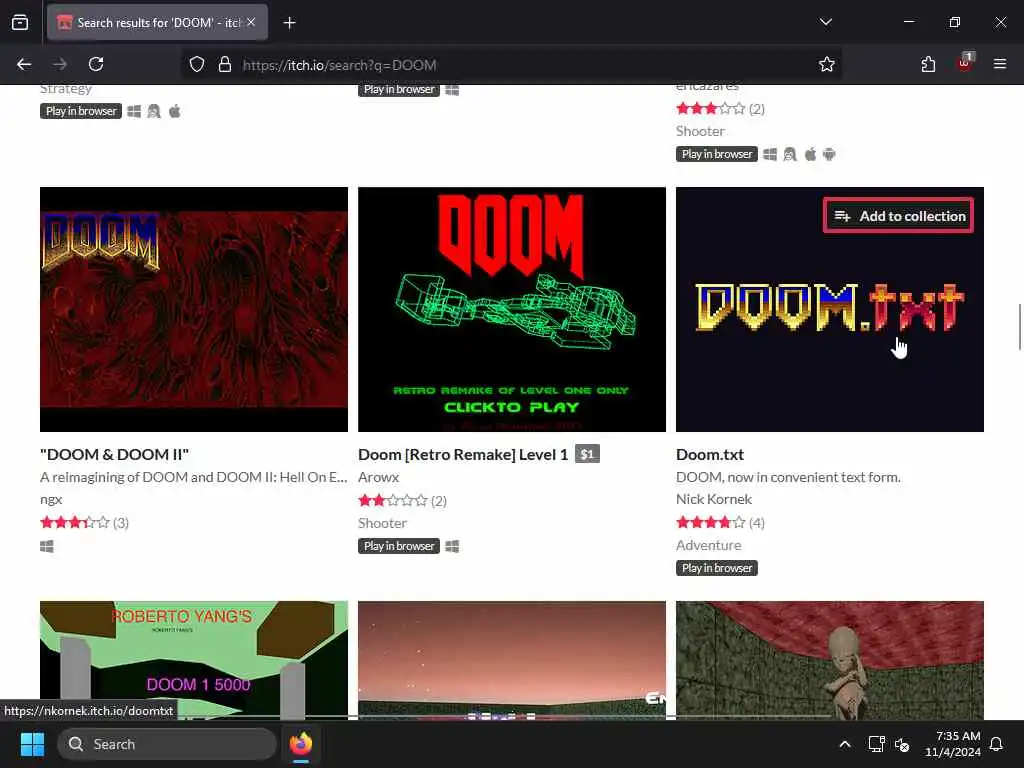This screenshot has width=1024, height=768.
Task: Visit author ngx's profile
Action: pos(51,500)
